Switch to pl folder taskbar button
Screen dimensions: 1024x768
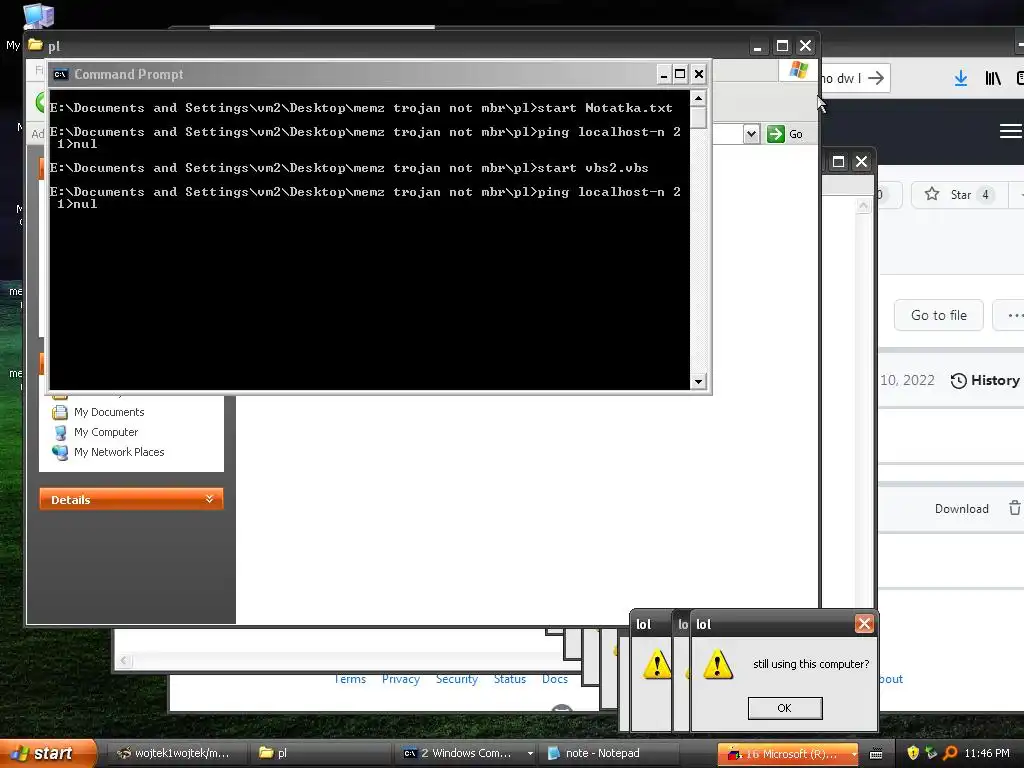coord(321,753)
